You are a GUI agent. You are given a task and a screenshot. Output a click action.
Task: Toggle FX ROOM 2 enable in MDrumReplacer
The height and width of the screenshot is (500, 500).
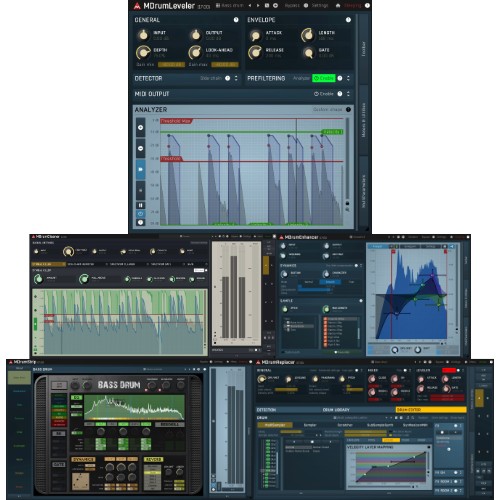456,491
